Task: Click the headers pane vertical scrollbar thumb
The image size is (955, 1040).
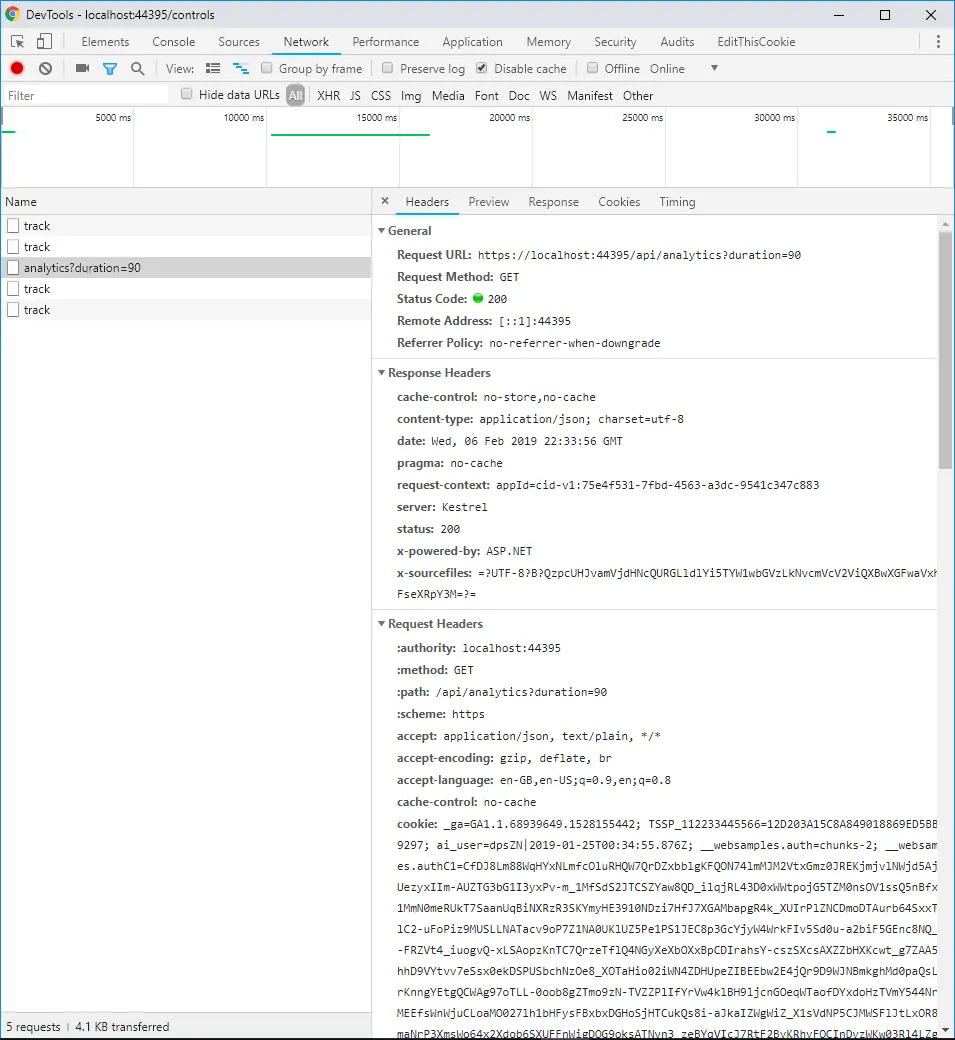Action: click(x=945, y=350)
